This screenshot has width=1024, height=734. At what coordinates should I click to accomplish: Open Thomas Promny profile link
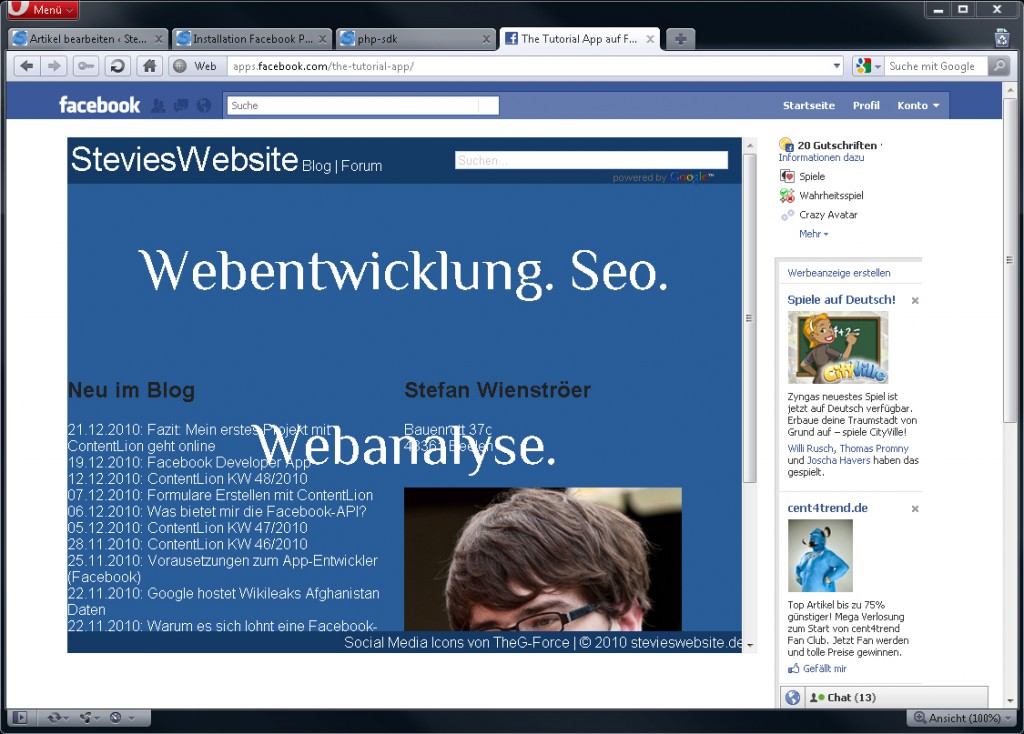click(x=874, y=449)
